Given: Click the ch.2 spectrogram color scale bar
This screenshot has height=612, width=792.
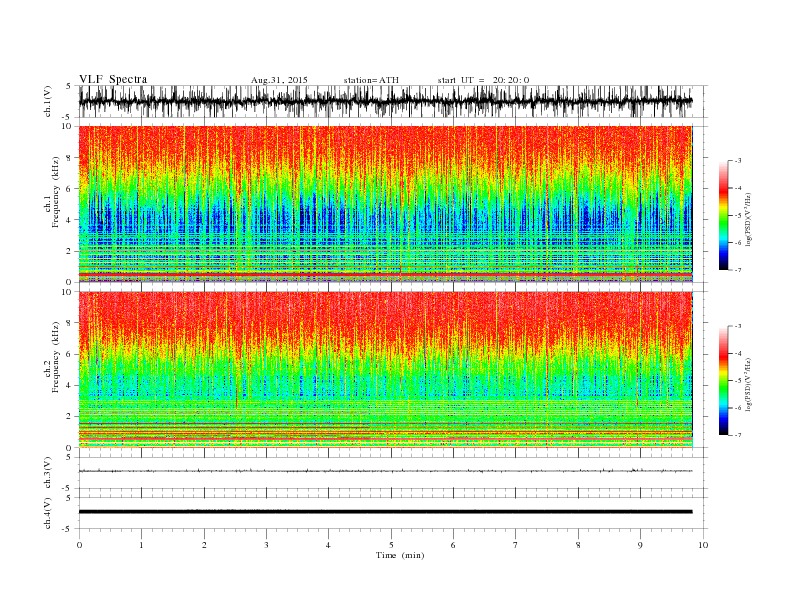Looking at the screenshot, I should coord(724,381).
